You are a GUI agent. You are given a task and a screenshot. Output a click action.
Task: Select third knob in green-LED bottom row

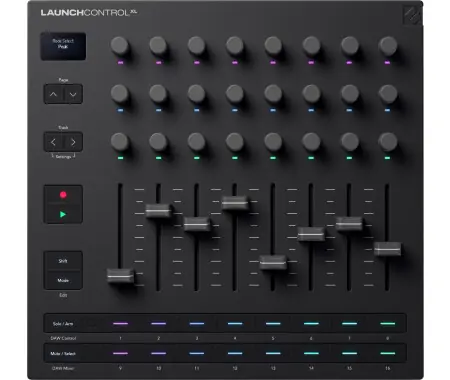tap(196, 142)
